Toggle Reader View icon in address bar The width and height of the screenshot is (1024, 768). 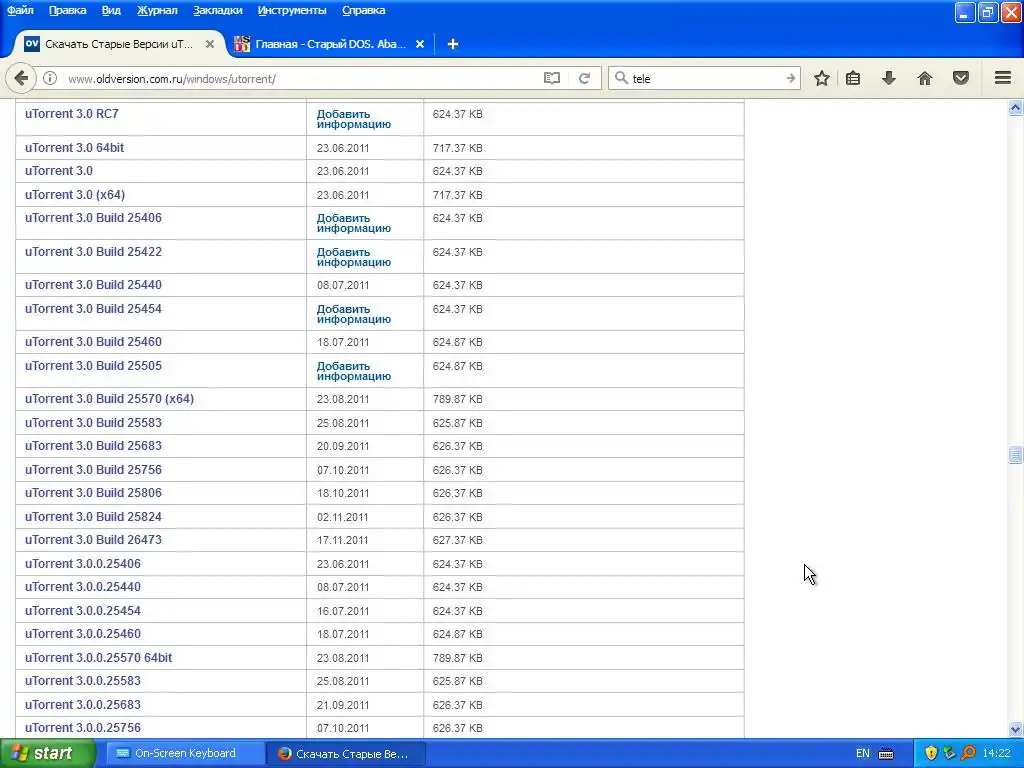[552, 78]
